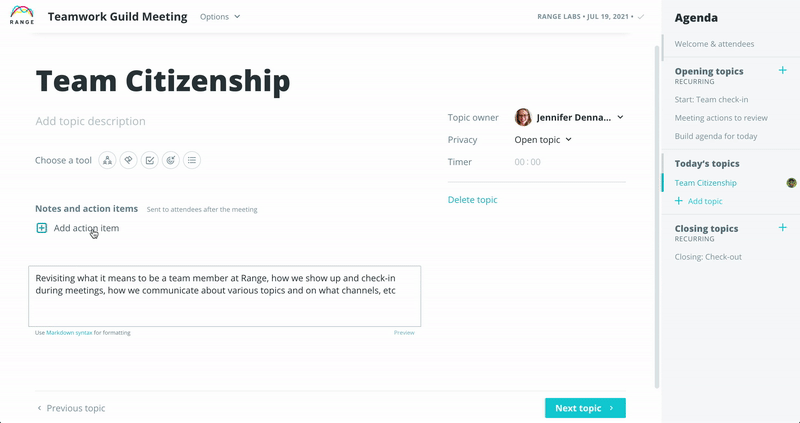
Task: Choose the checkbox task tool icon
Action: click(149, 160)
